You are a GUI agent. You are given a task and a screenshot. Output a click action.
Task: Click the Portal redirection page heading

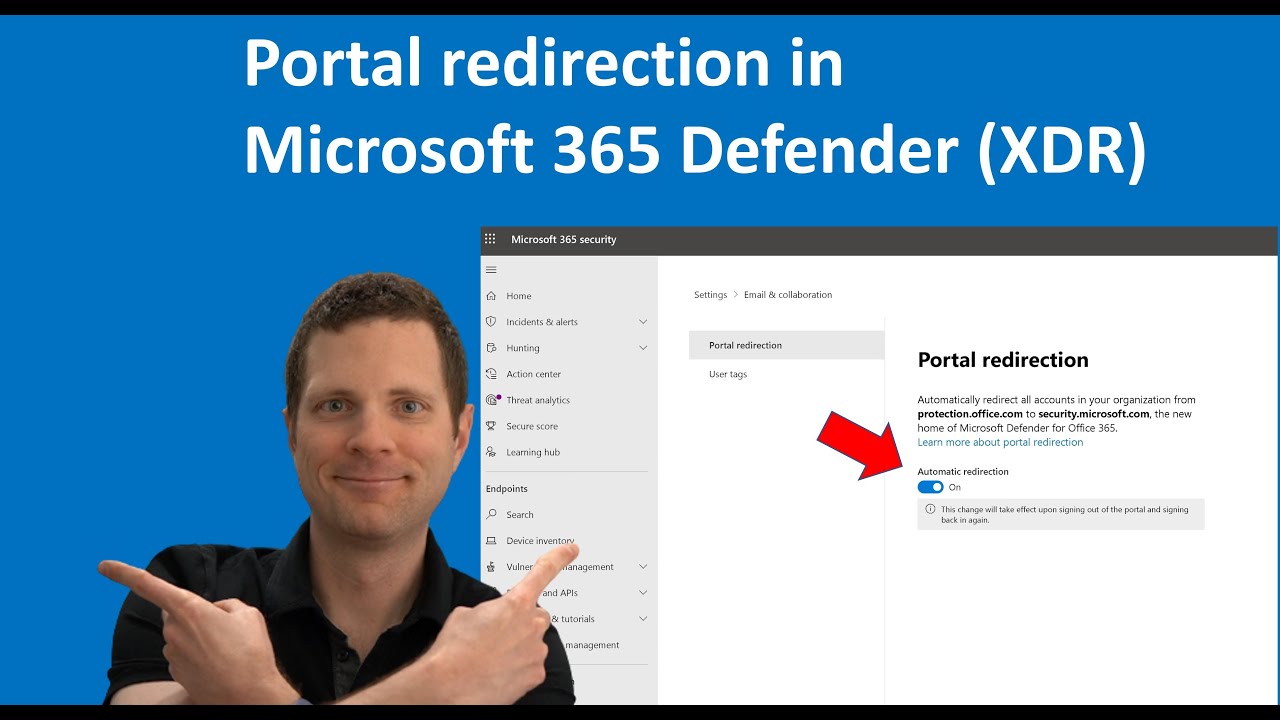pos(1003,360)
